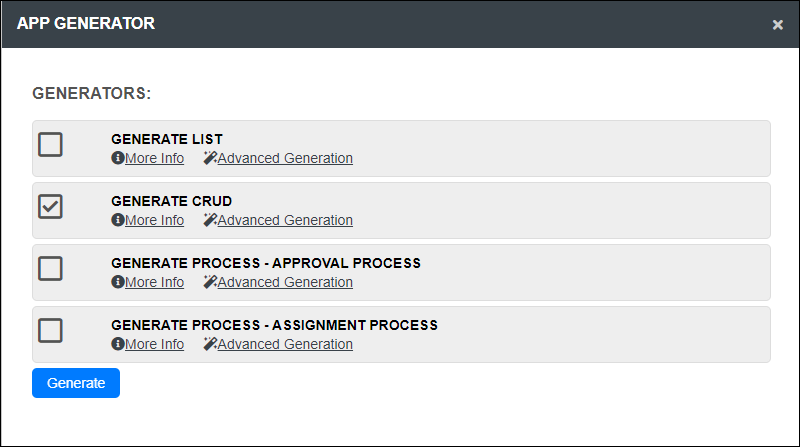Open More Info for Assignment Process
Viewport: 800px width, 447px height.
click(155, 344)
